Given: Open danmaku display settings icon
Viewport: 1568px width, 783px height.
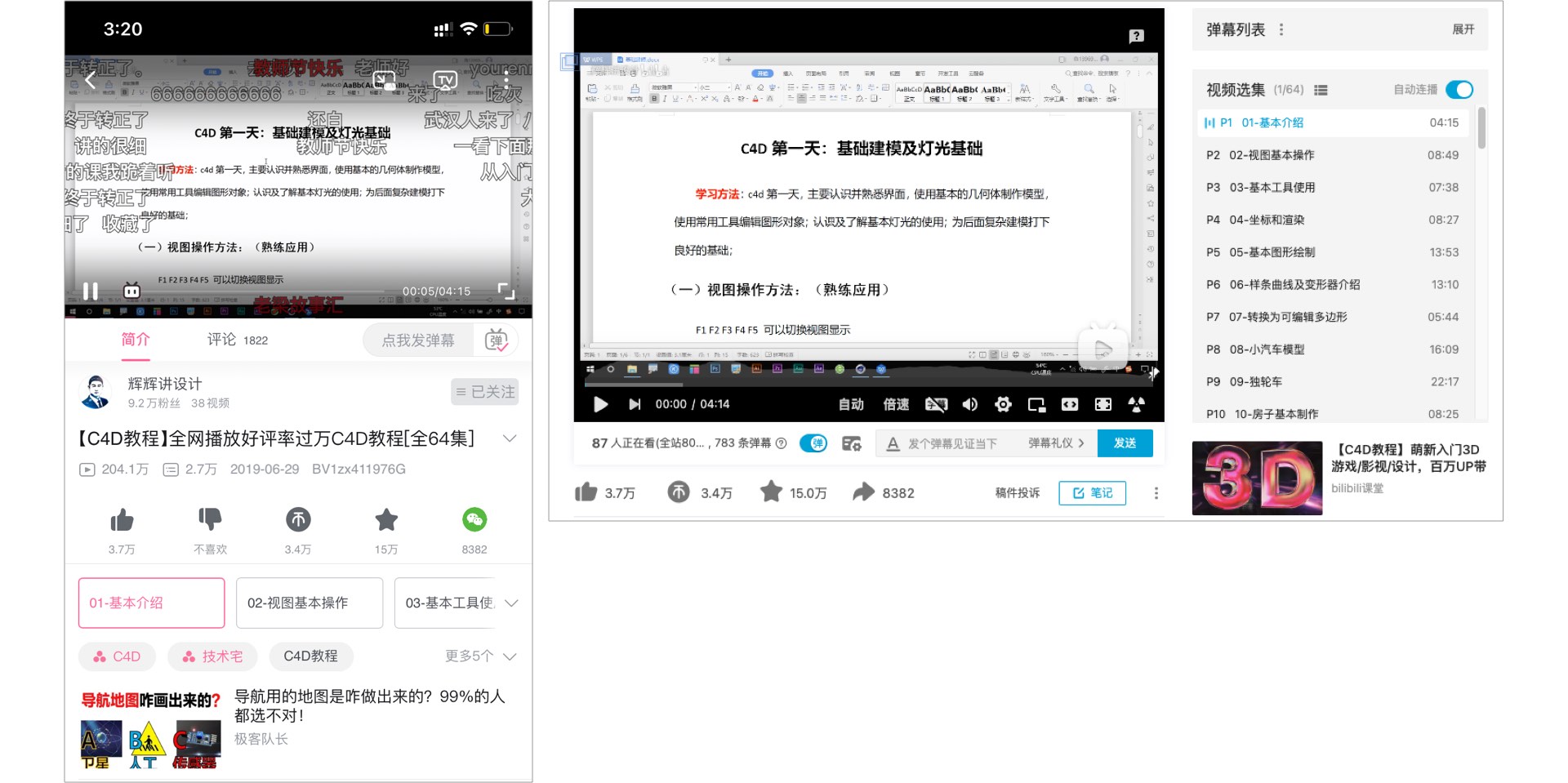Looking at the screenshot, I should coord(852,443).
